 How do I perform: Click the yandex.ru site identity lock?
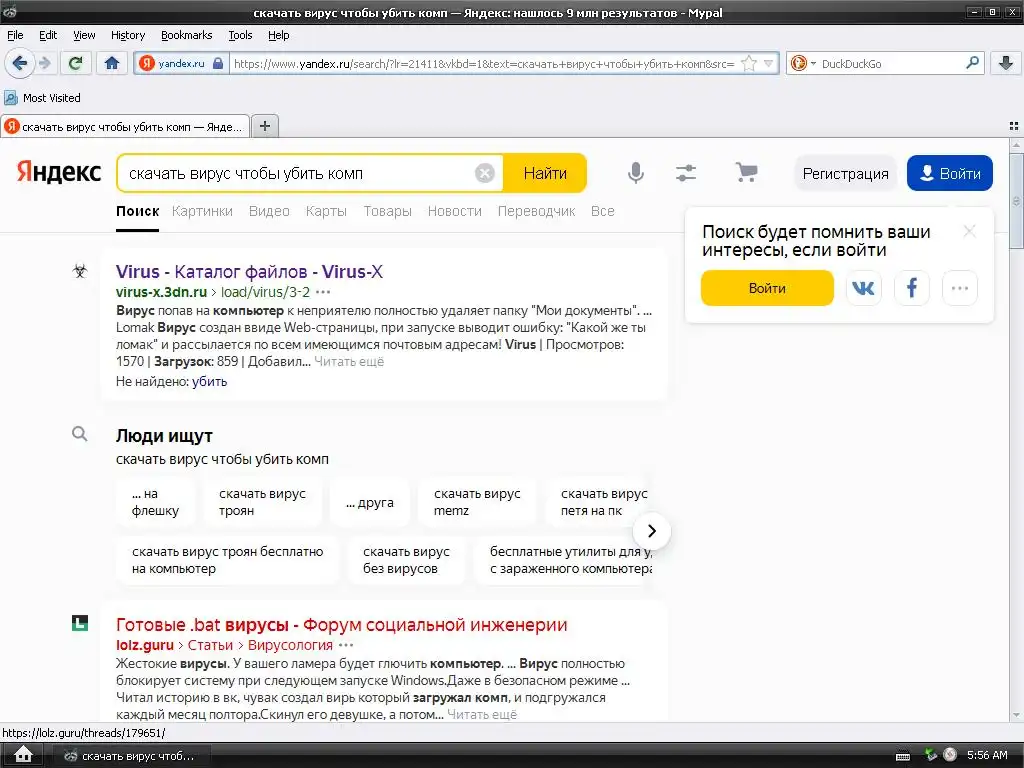click(217, 63)
